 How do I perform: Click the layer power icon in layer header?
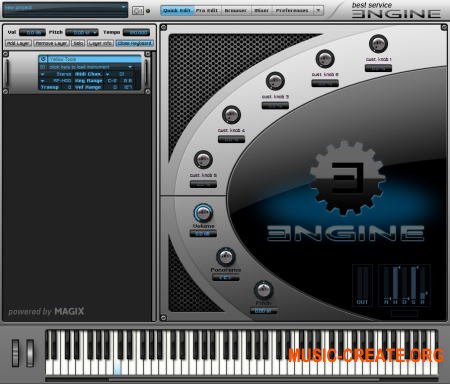pos(43,59)
